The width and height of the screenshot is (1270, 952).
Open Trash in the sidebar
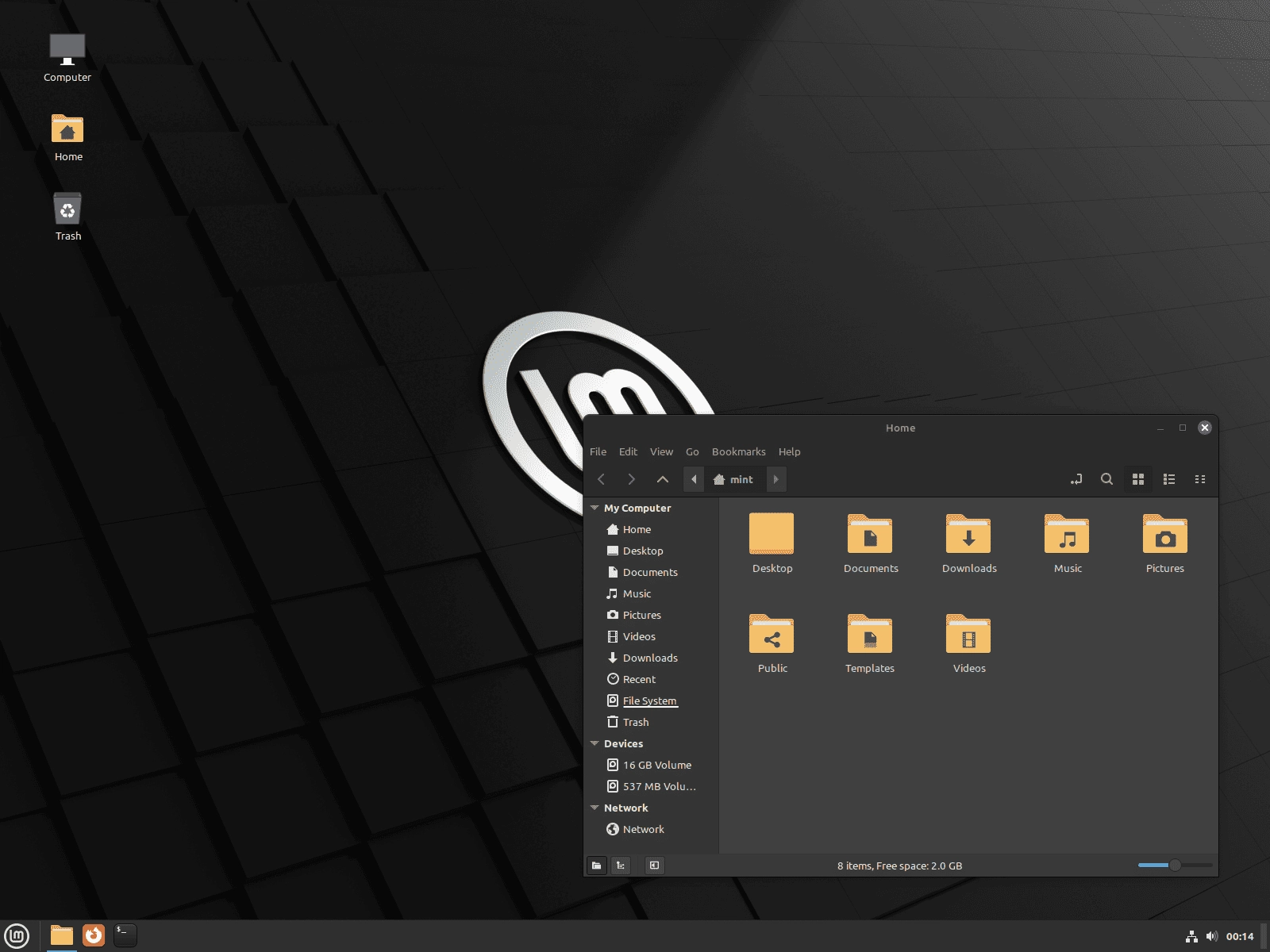652,722
